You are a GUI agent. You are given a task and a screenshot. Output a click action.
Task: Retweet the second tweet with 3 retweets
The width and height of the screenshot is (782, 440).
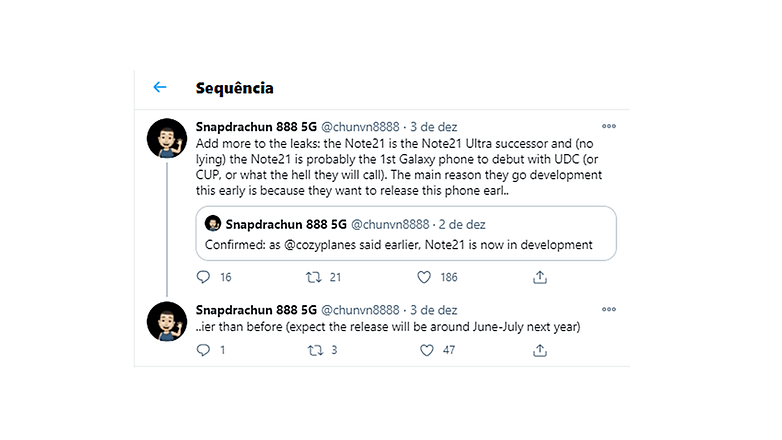click(x=315, y=350)
